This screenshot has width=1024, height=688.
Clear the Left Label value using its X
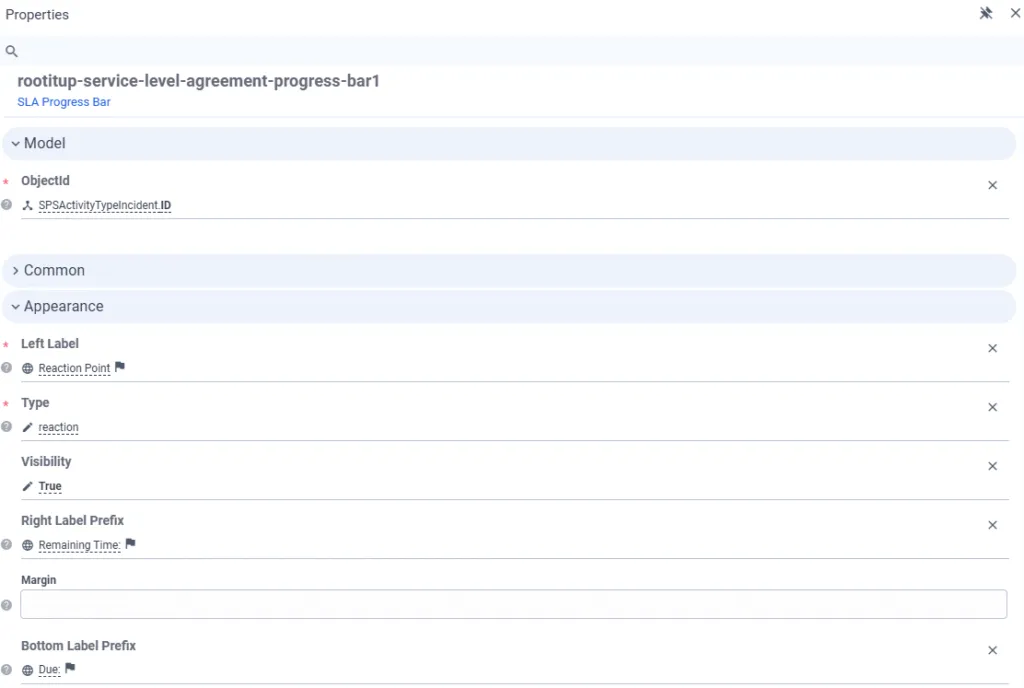[x=992, y=348]
